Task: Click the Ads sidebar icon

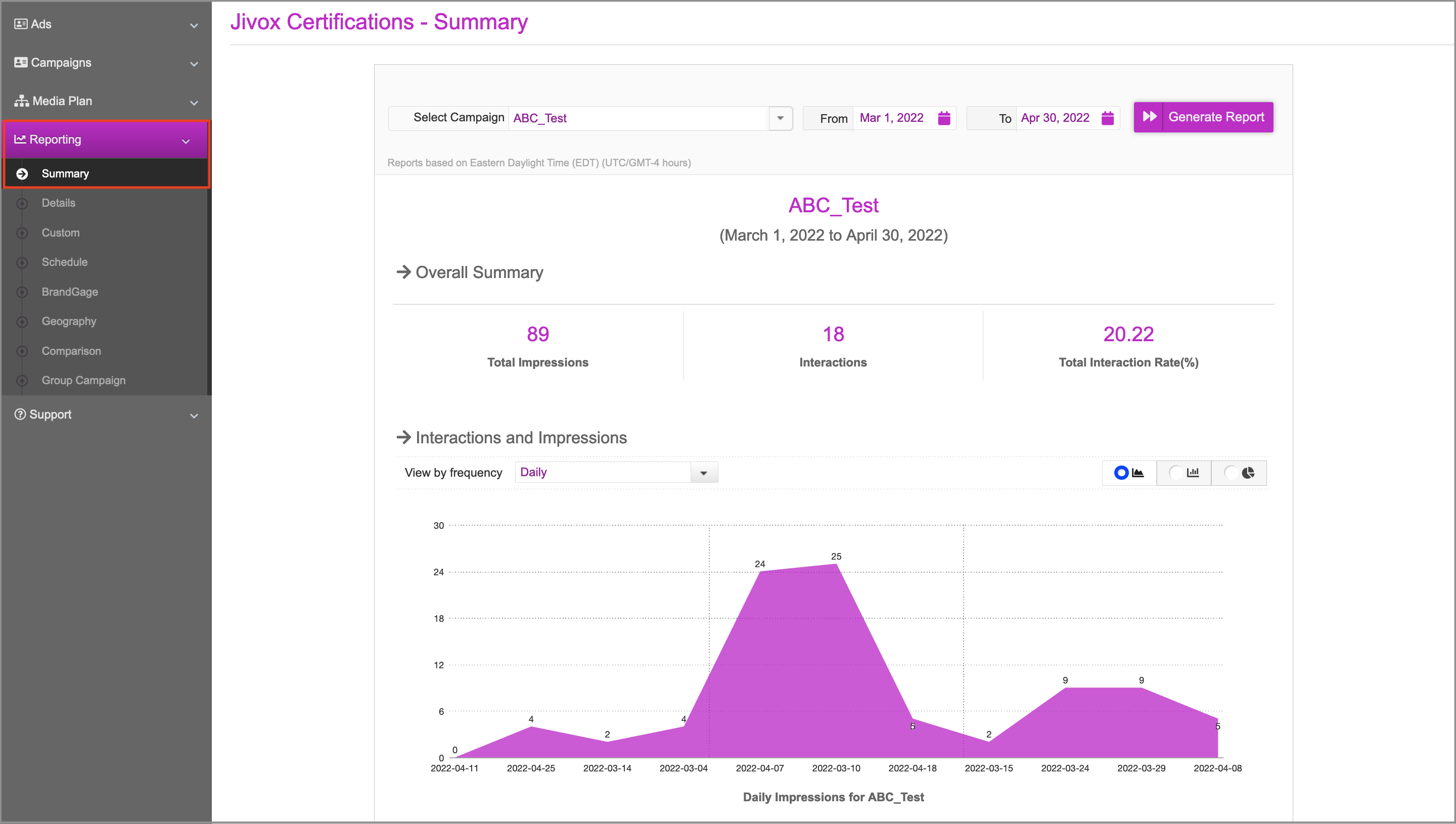Action: tap(20, 24)
